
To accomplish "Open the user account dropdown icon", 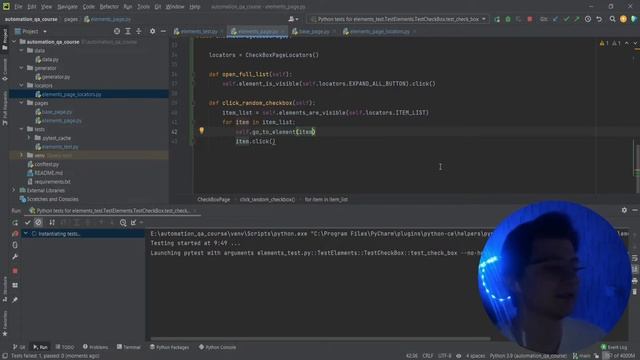I will pos(293,19).
